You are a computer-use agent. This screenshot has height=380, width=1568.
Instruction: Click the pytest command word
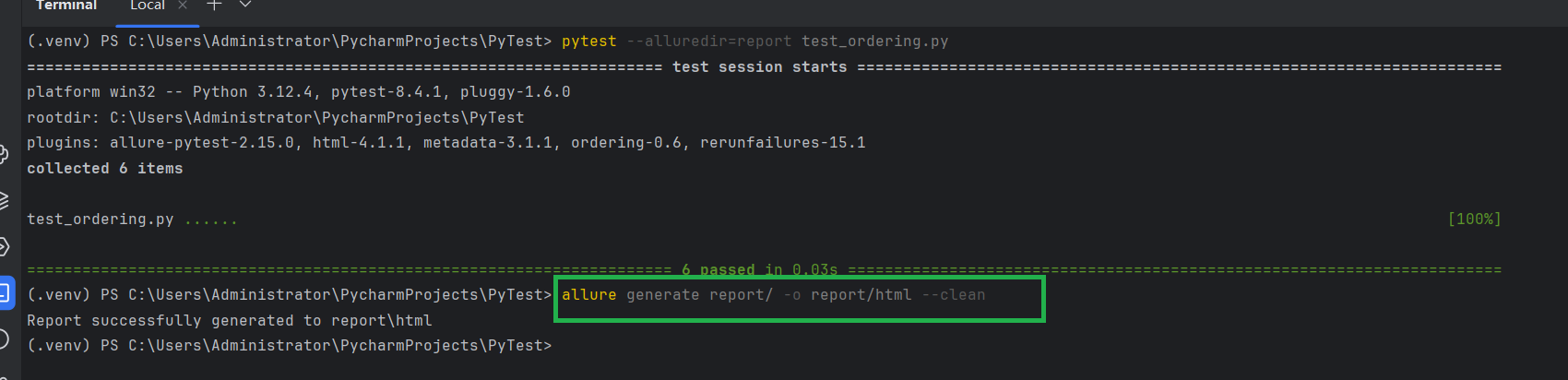(x=588, y=42)
